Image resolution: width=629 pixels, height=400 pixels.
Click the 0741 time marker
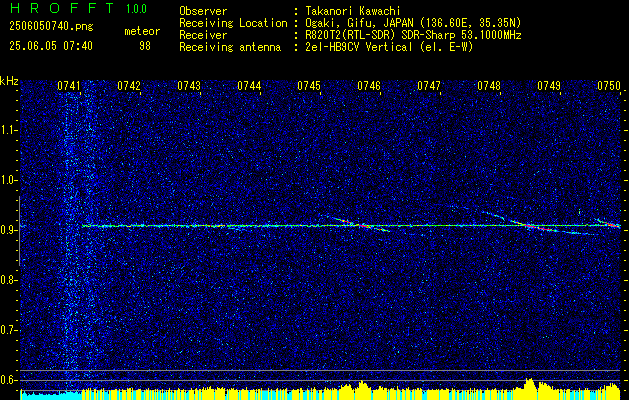point(69,86)
